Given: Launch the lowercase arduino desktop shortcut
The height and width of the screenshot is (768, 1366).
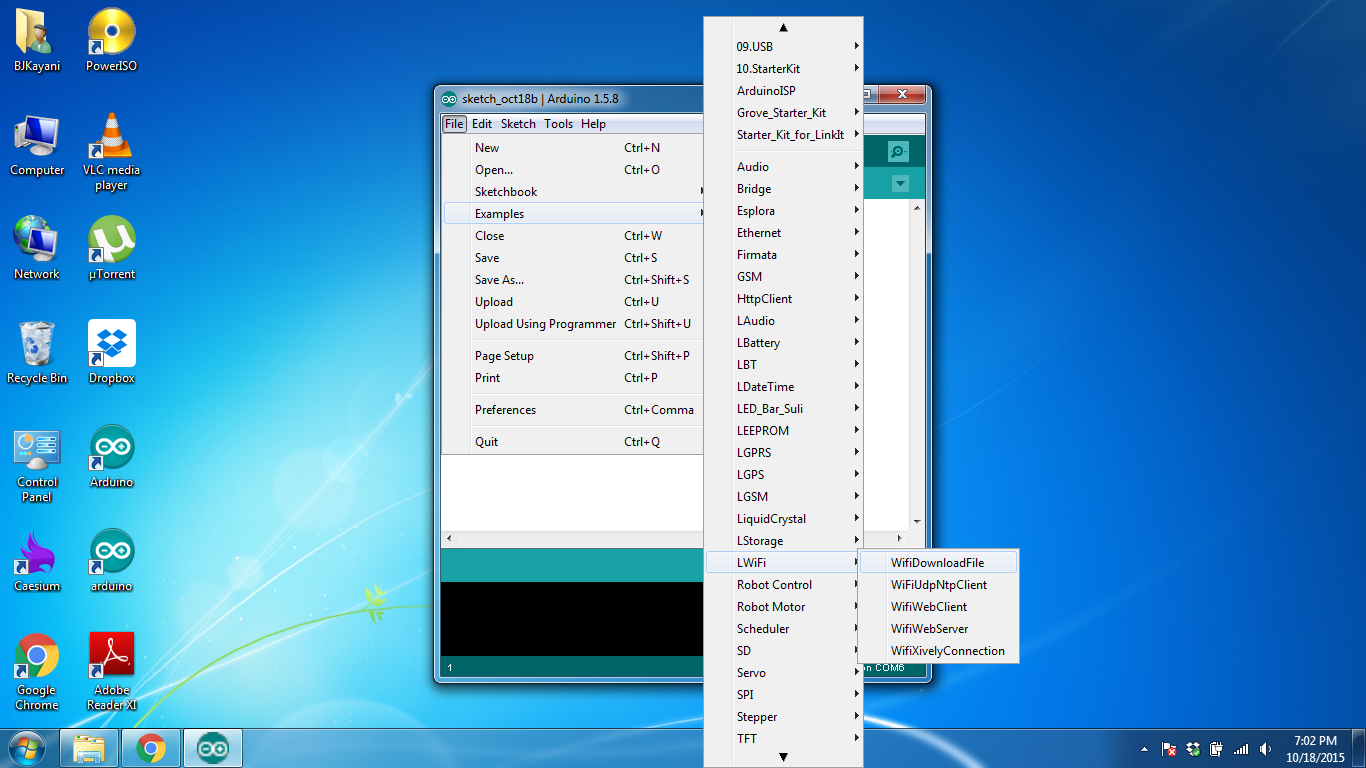Looking at the screenshot, I should 111,561.
